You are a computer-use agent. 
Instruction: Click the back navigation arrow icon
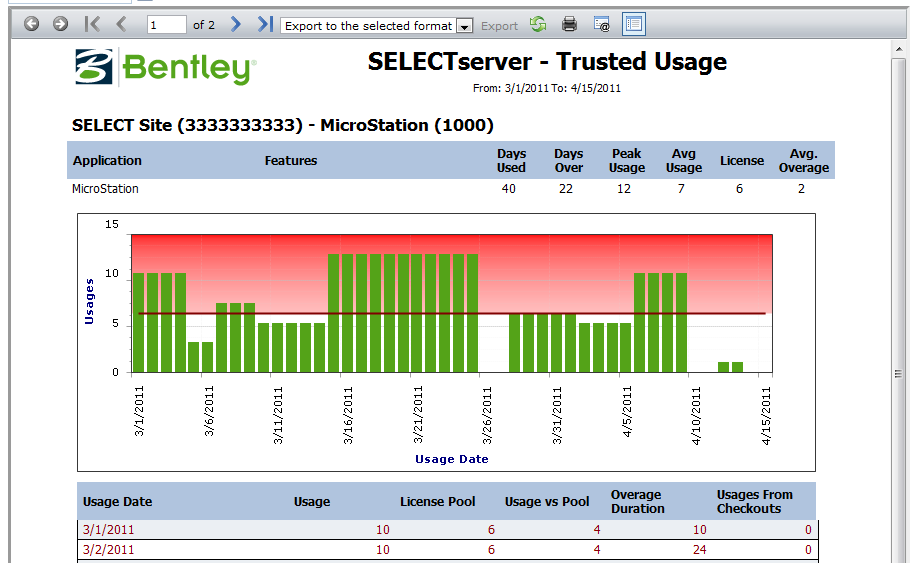point(31,24)
